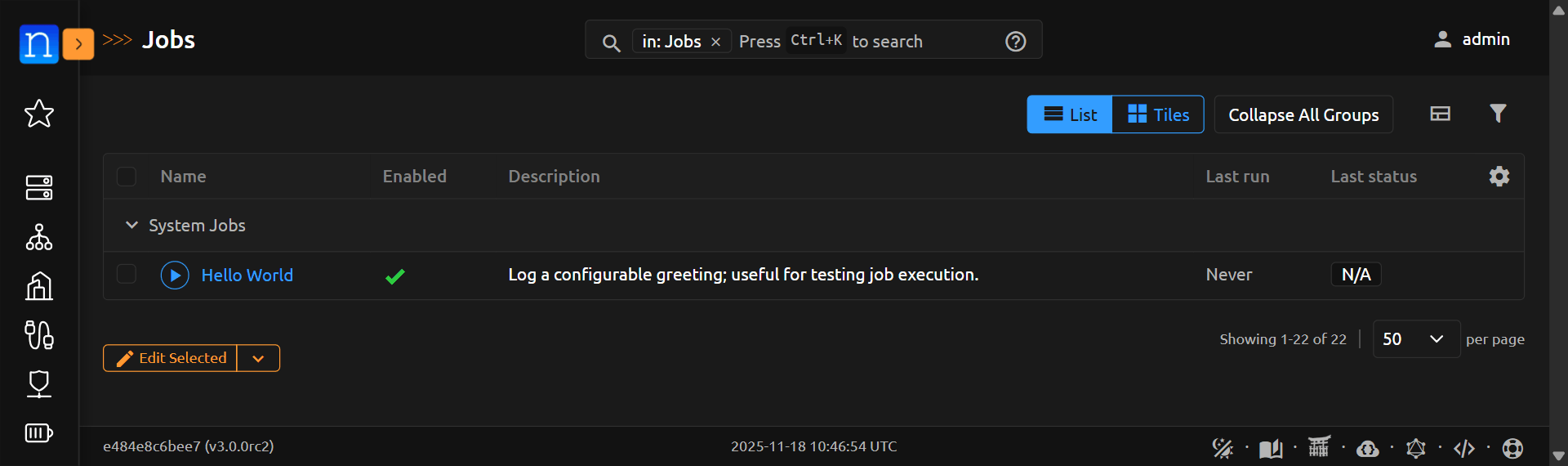This screenshot has height=466, width=1568.
Task: Click the Collapse All Groups button
Action: pyautogui.click(x=1303, y=114)
